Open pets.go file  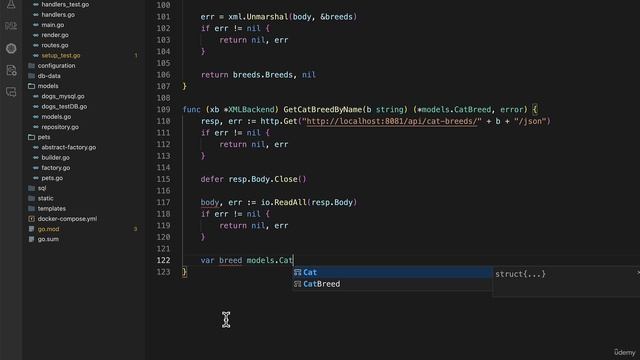(x=52, y=178)
